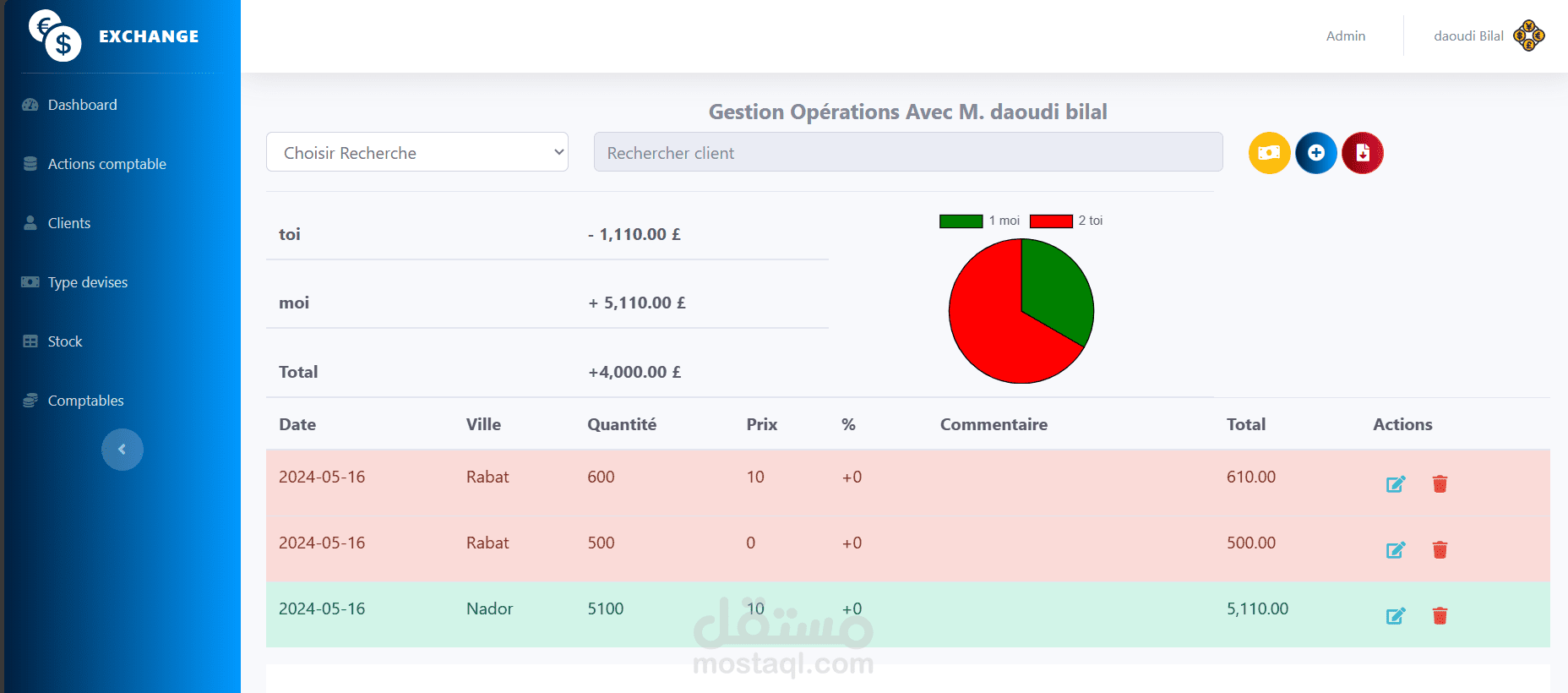Screen dimensions: 1568x693
Task: Open the daoudi Bilal profile avatar
Action: 1529,35
